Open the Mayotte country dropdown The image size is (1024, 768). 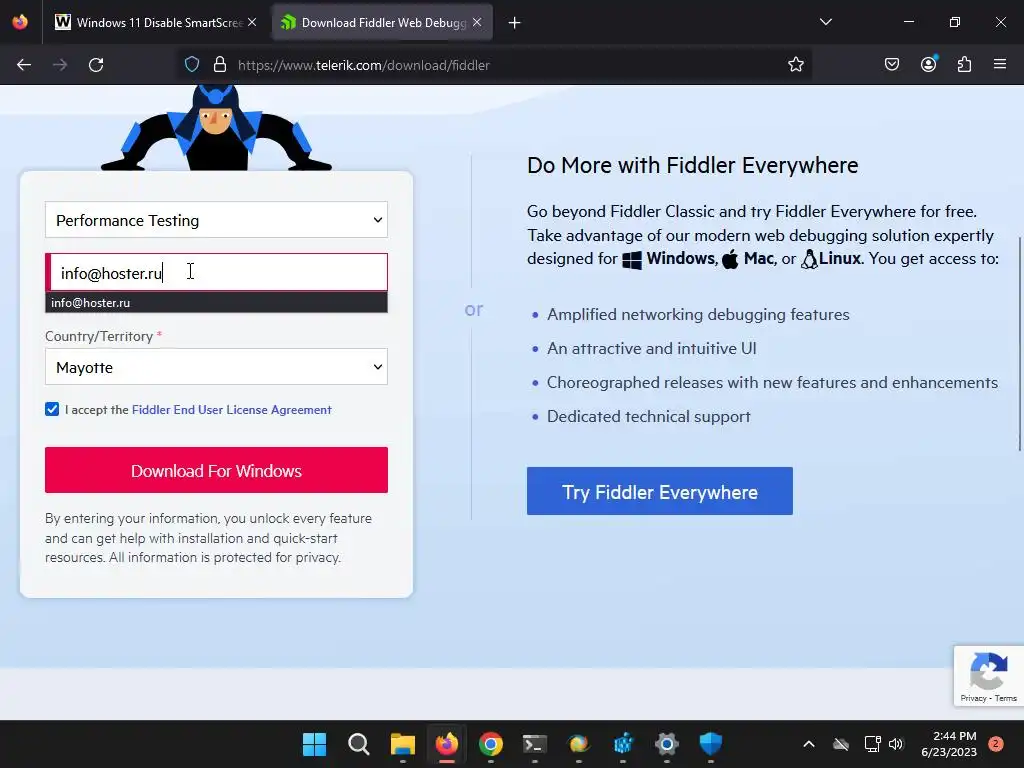(x=216, y=367)
